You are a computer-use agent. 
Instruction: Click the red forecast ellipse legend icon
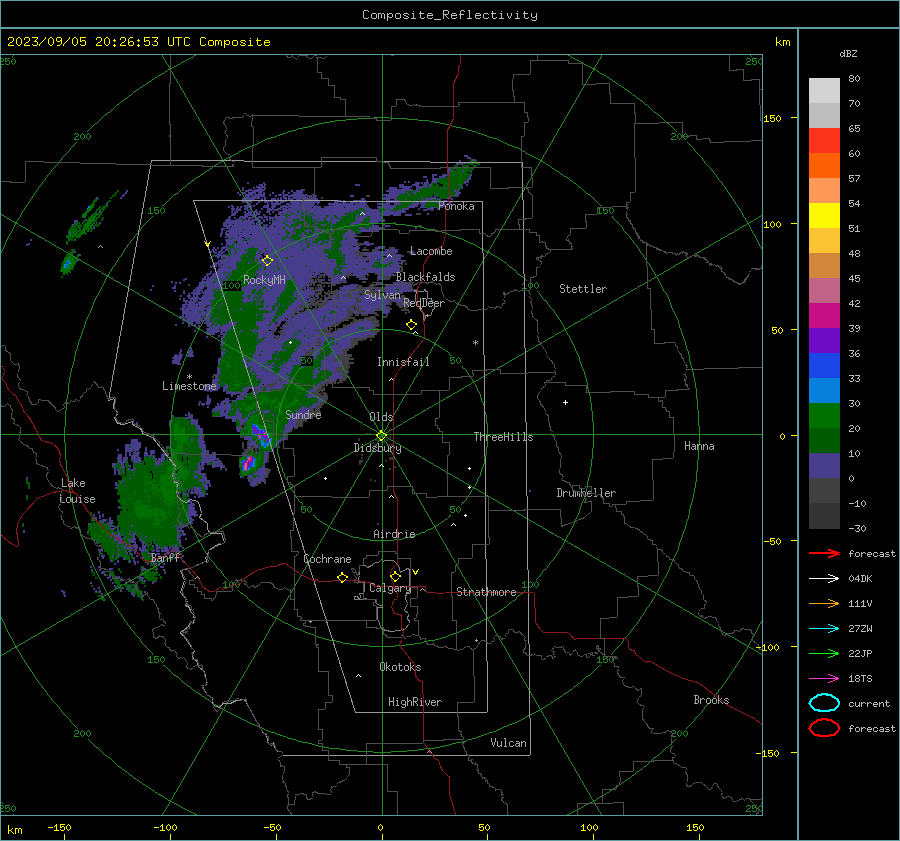[x=824, y=728]
